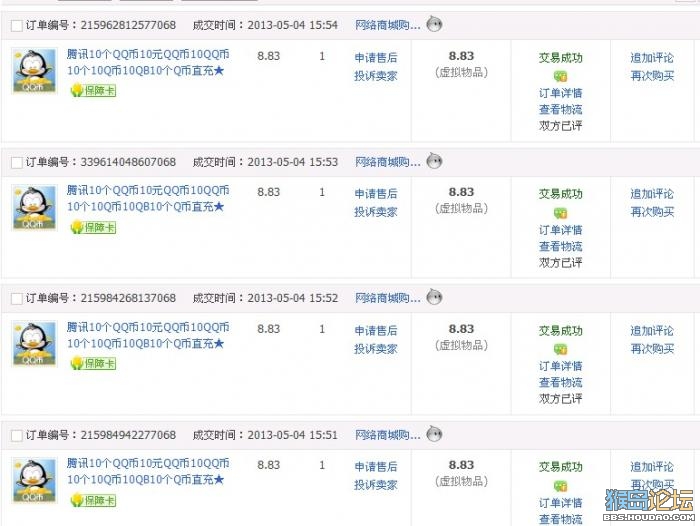Click 申请售后 in the 15:52 order
Viewport: 700px width, 526px height.
click(x=376, y=331)
